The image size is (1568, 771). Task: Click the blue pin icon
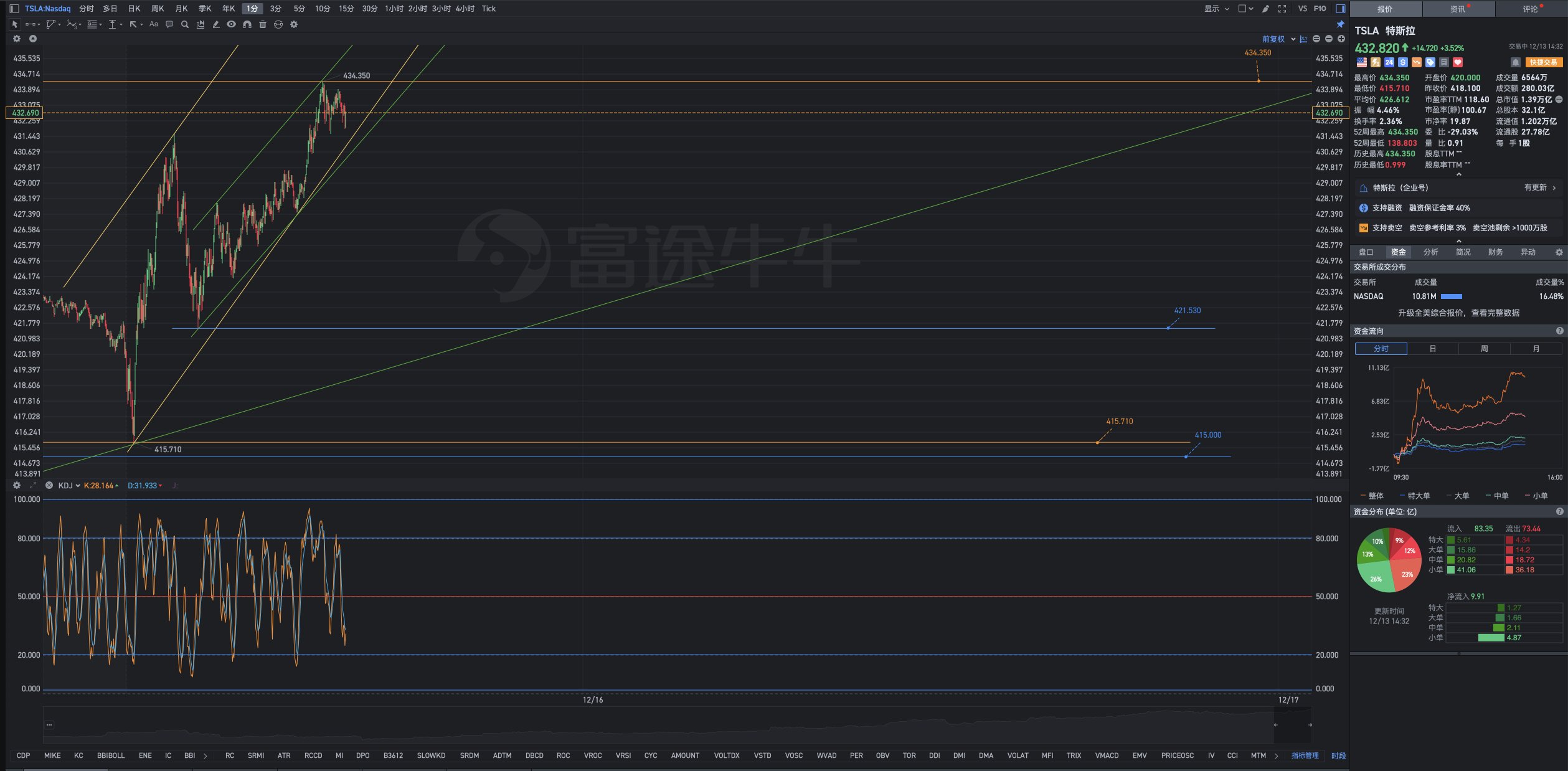(x=1340, y=24)
